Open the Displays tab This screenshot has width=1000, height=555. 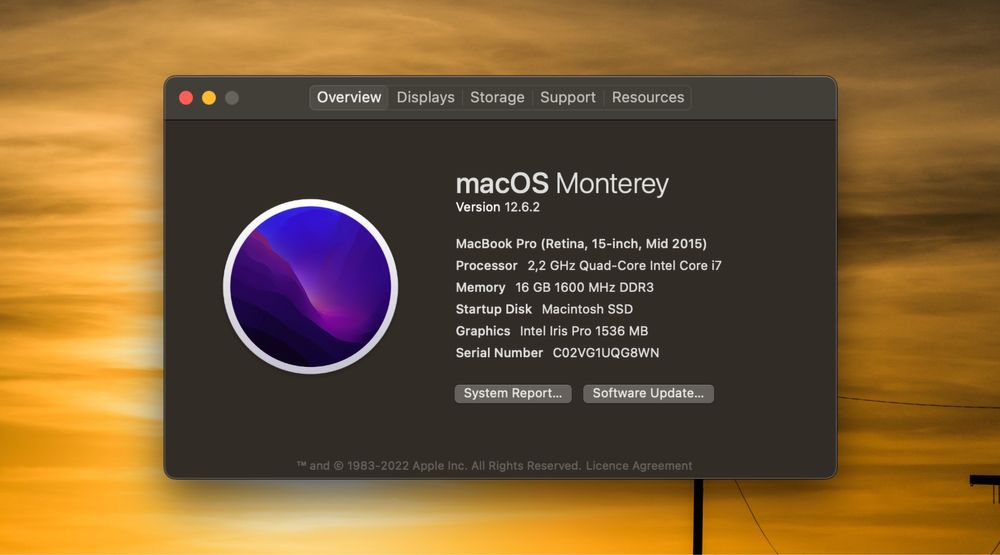tap(425, 98)
